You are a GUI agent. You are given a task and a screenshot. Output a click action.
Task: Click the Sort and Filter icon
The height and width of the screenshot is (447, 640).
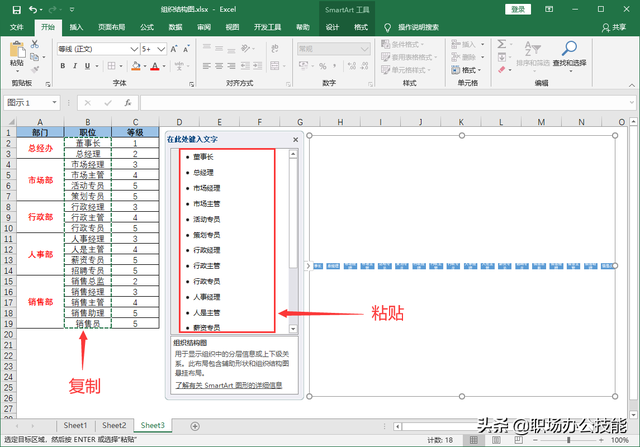(533, 53)
